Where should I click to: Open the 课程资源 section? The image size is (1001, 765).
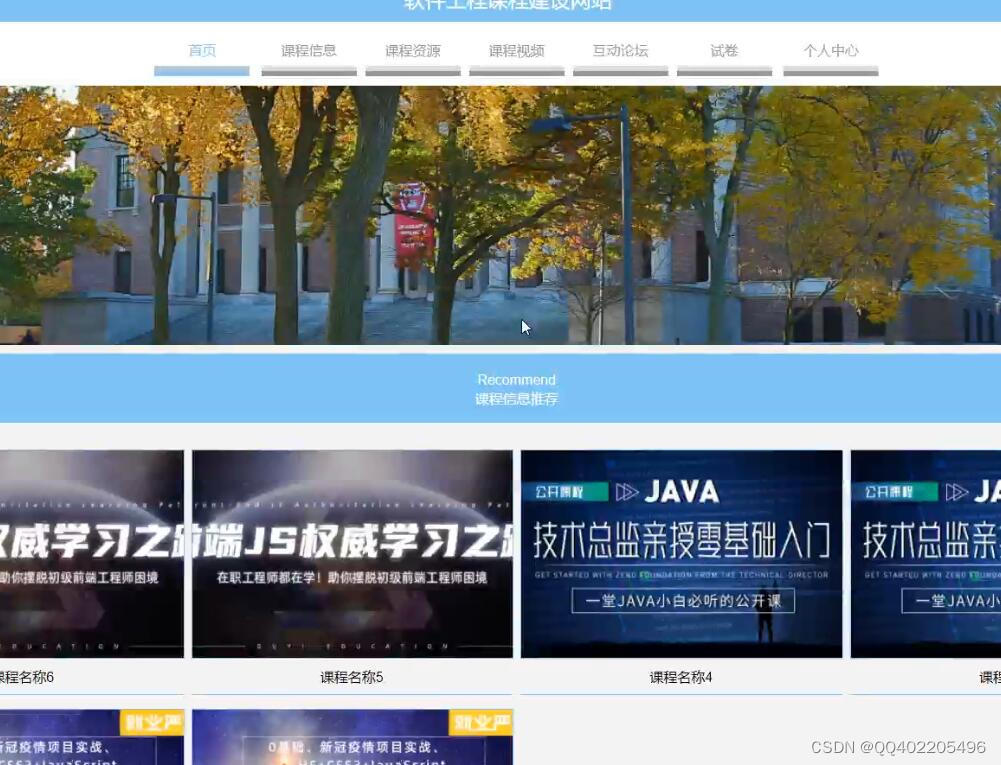[412, 50]
